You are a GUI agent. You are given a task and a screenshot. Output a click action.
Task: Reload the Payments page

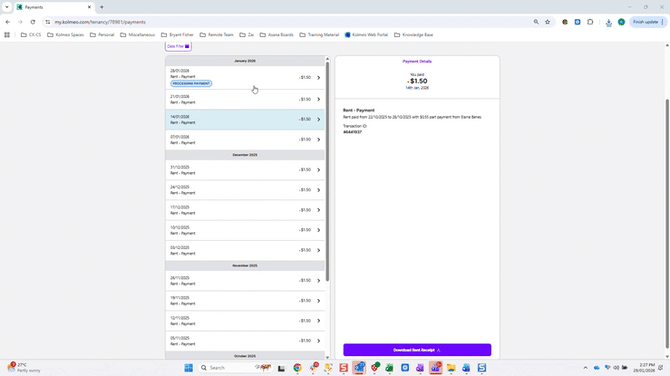click(x=33, y=22)
